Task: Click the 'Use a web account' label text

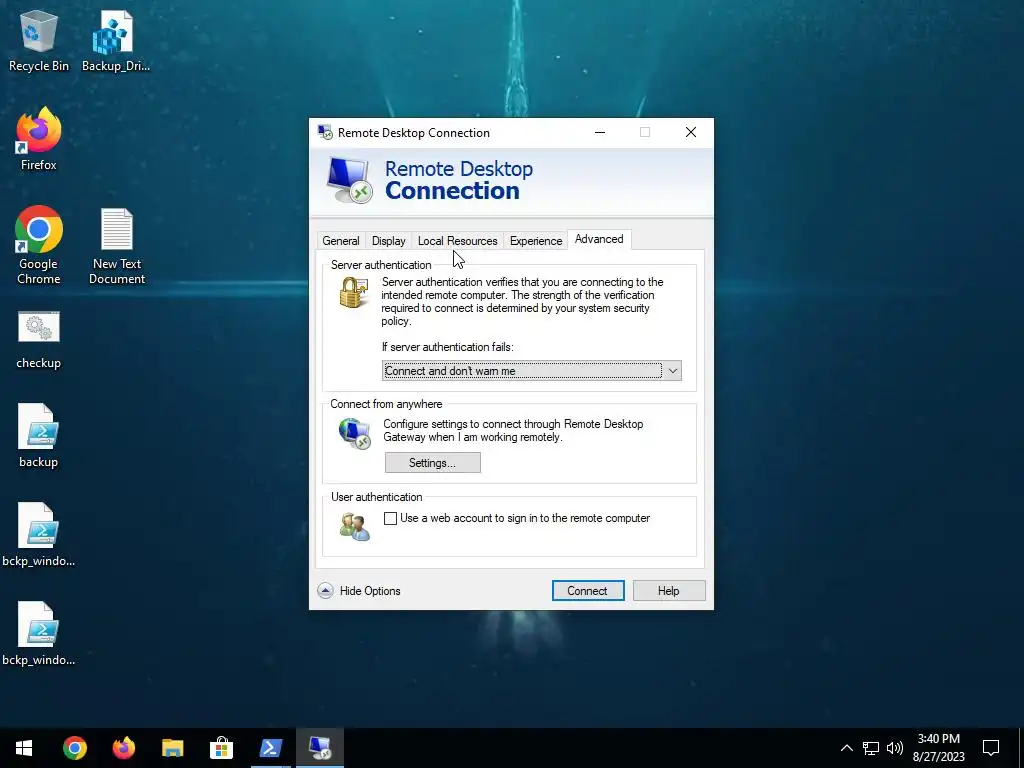Action: point(525,519)
